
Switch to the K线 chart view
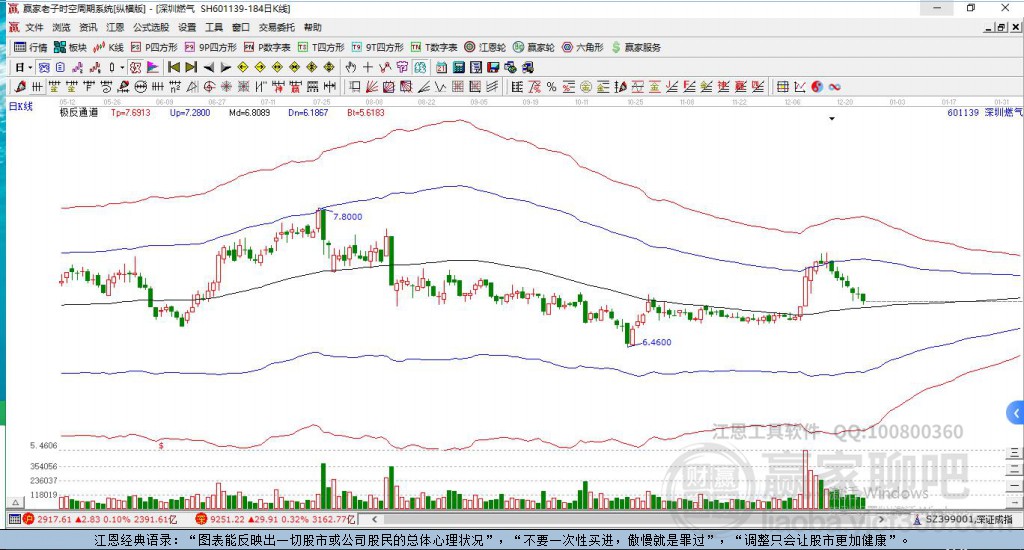tap(108, 47)
